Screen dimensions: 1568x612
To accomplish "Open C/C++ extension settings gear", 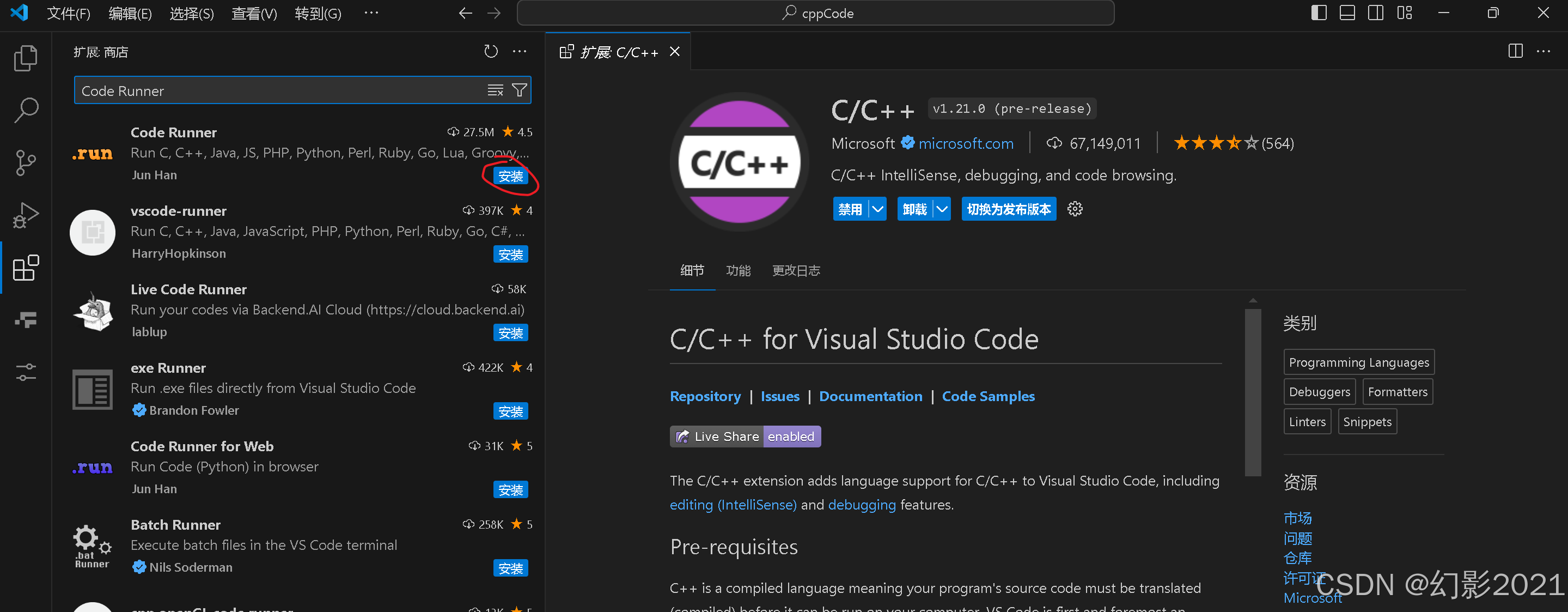I will point(1075,209).
